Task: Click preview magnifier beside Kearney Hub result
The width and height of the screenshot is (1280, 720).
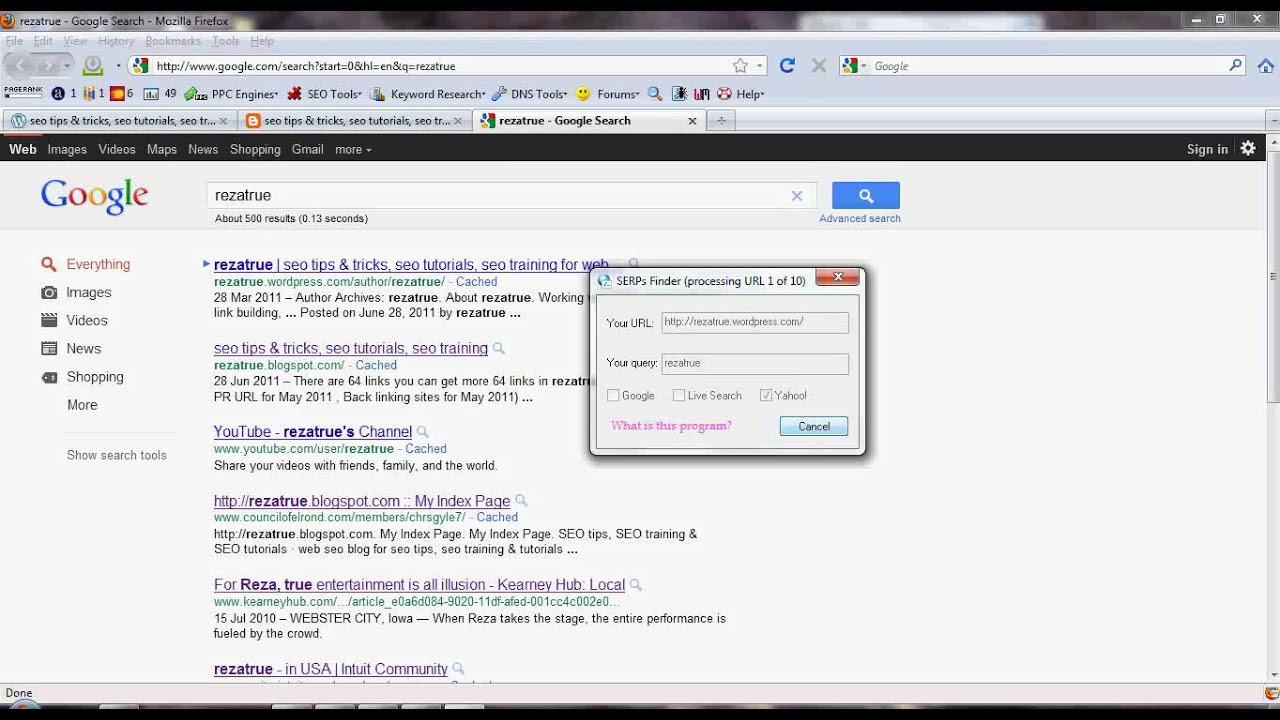Action: click(635, 585)
